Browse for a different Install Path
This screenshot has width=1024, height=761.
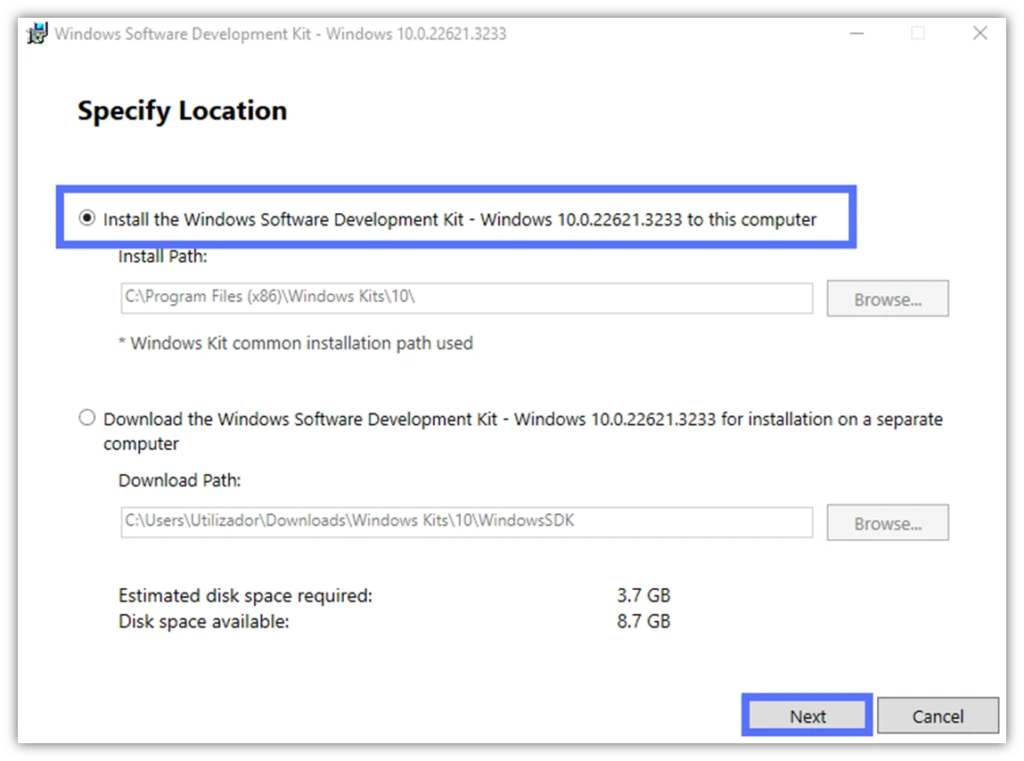click(x=887, y=298)
